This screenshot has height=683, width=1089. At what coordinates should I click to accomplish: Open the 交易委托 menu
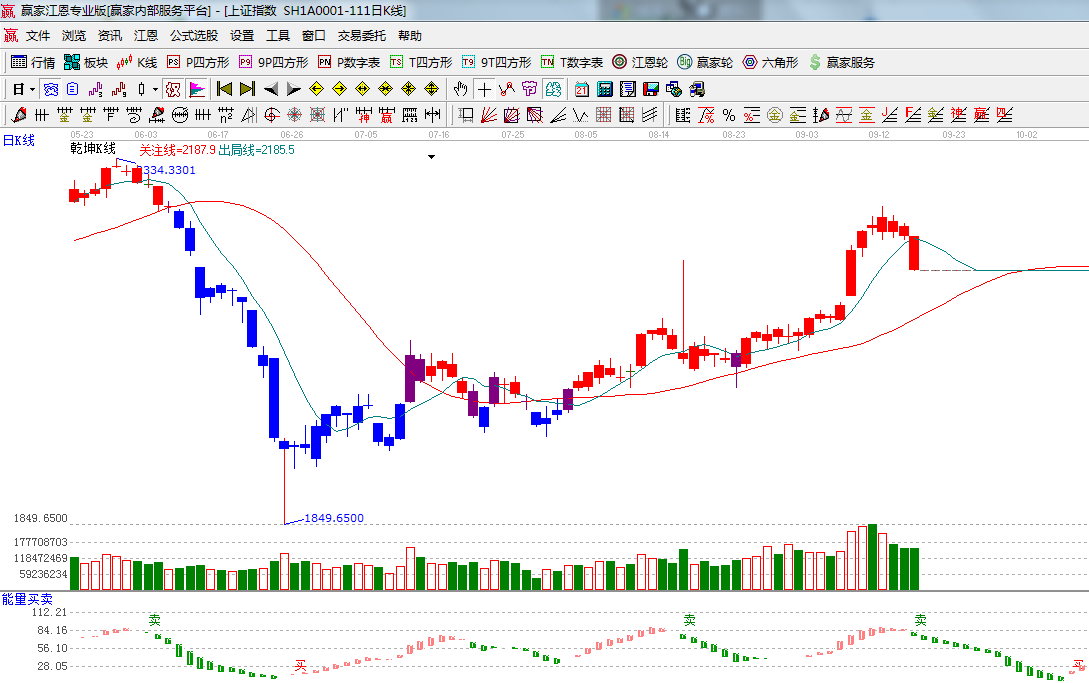click(x=361, y=35)
